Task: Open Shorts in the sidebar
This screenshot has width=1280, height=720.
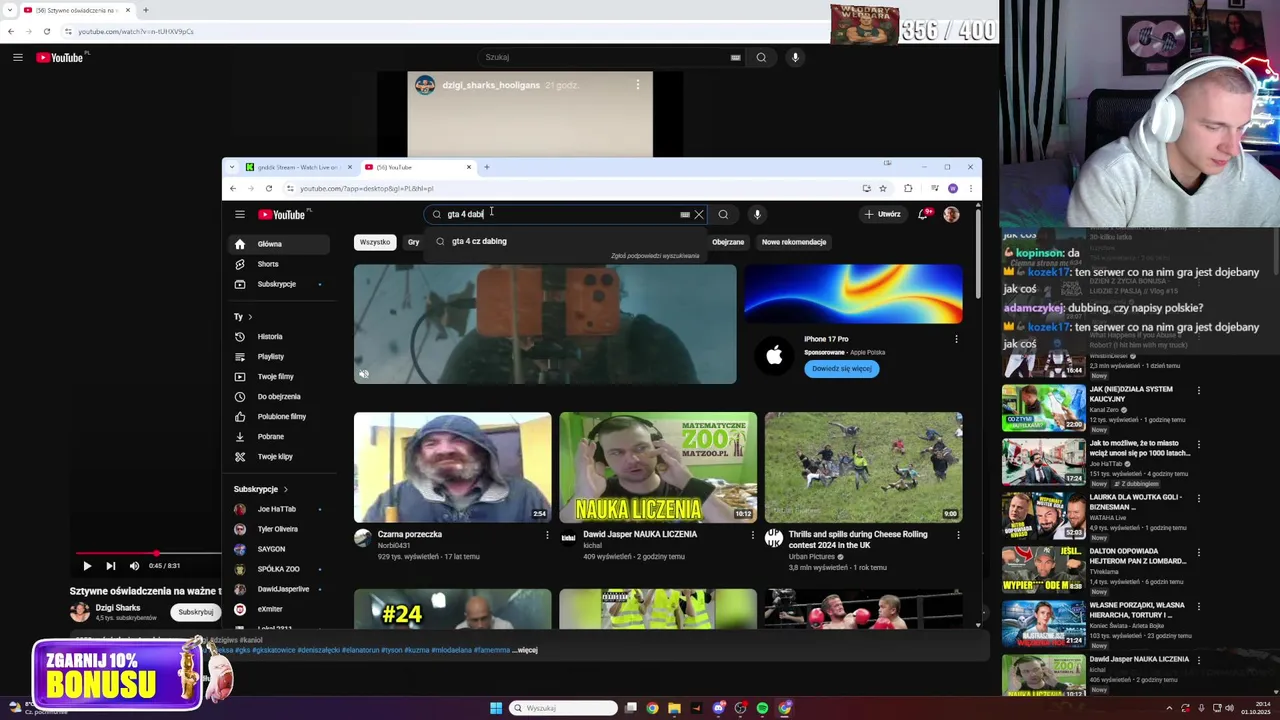Action: click(268, 264)
